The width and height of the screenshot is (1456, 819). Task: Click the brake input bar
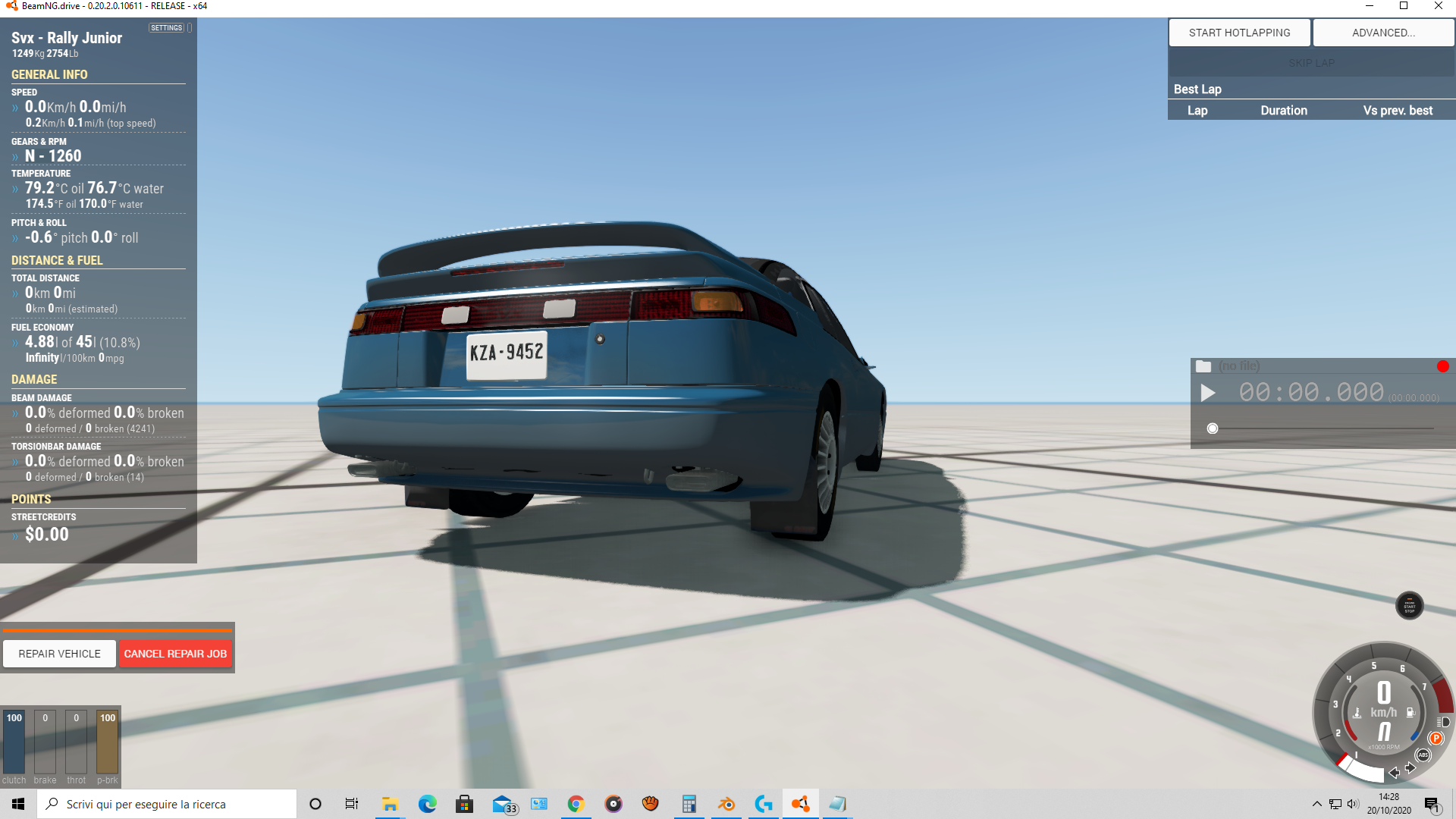45,742
